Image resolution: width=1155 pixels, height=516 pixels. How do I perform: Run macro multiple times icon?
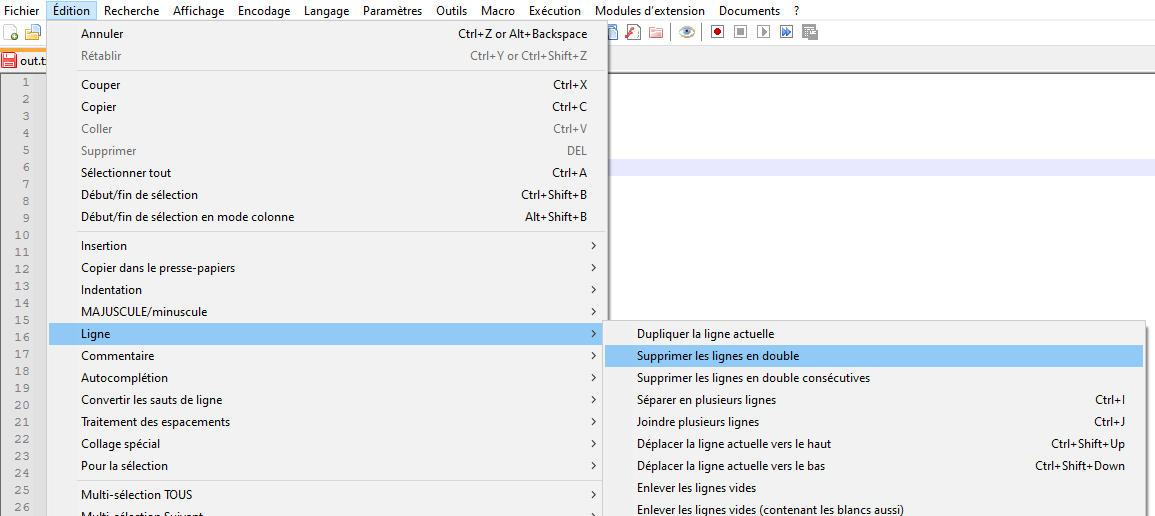786,32
